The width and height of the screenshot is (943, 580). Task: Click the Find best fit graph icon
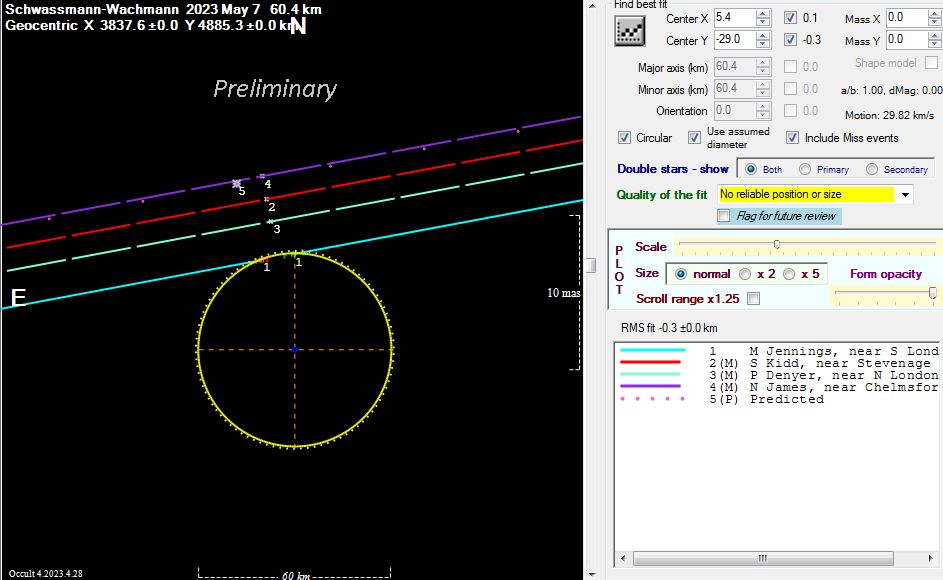pyautogui.click(x=628, y=31)
